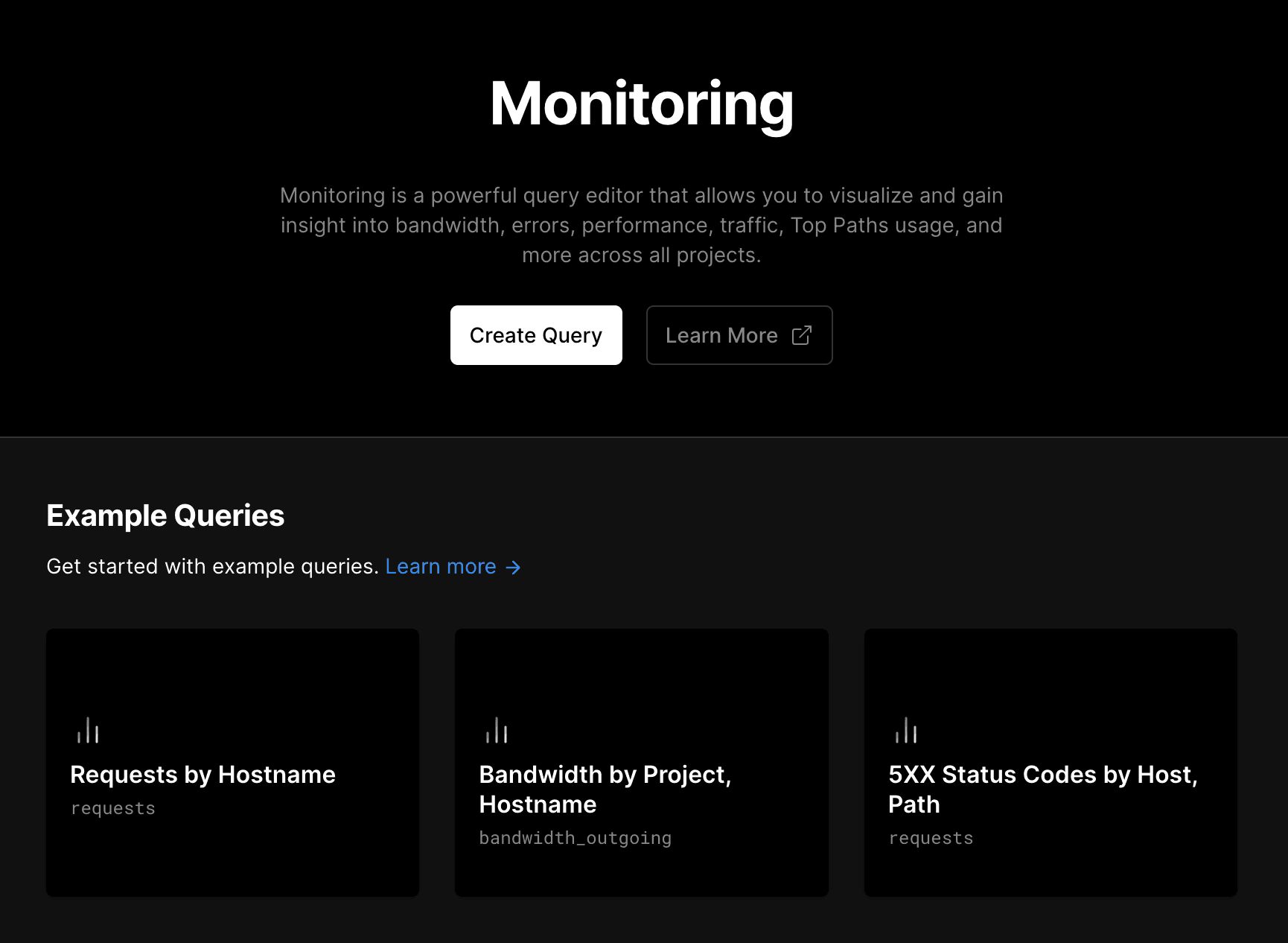This screenshot has height=943, width=1288.
Task: Open the Requests by Hostname example query
Action: click(x=232, y=761)
